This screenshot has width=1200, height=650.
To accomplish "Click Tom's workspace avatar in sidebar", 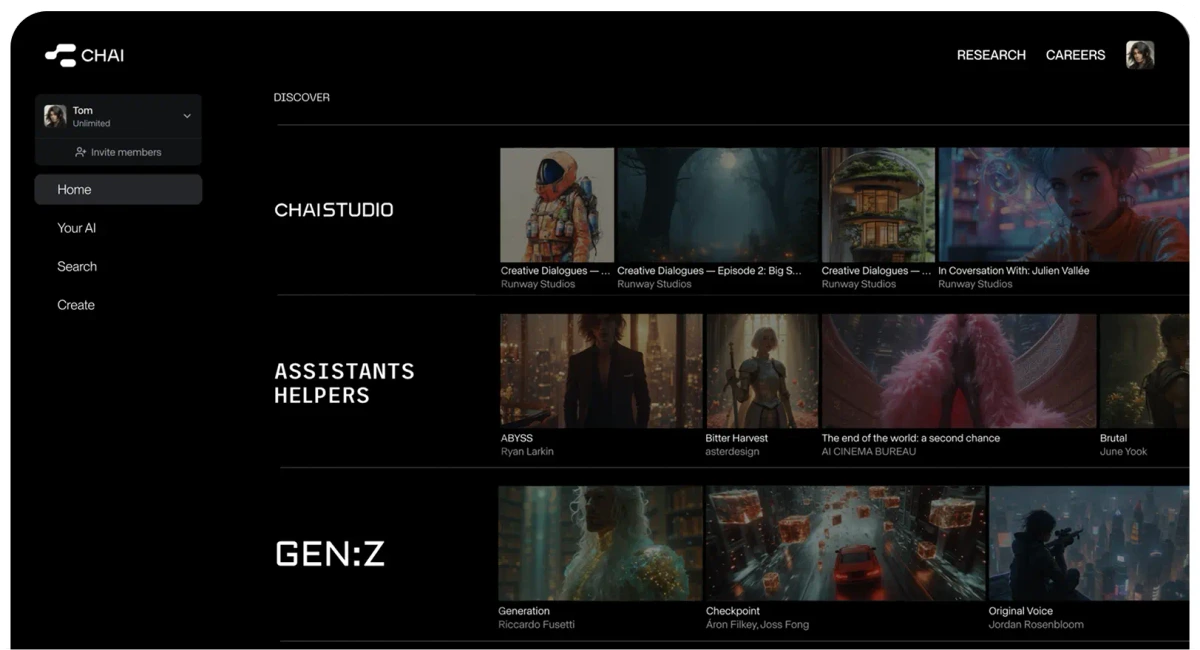I will (x=55, y=116).
